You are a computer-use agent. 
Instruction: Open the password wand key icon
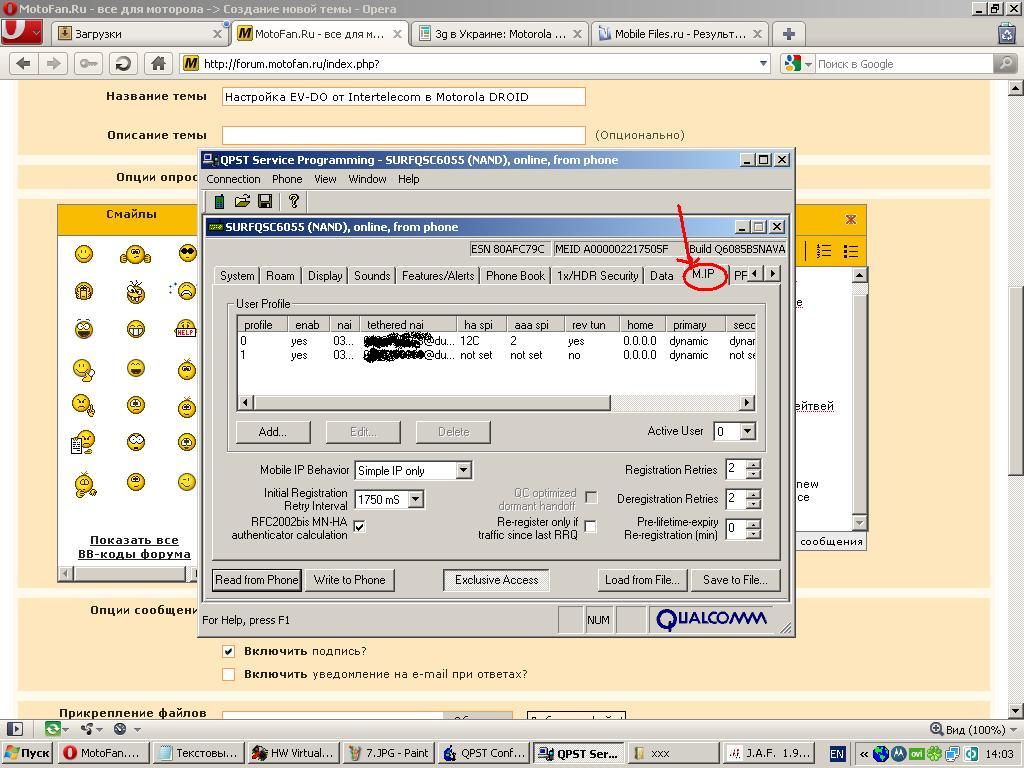click(x=89, y=63)
